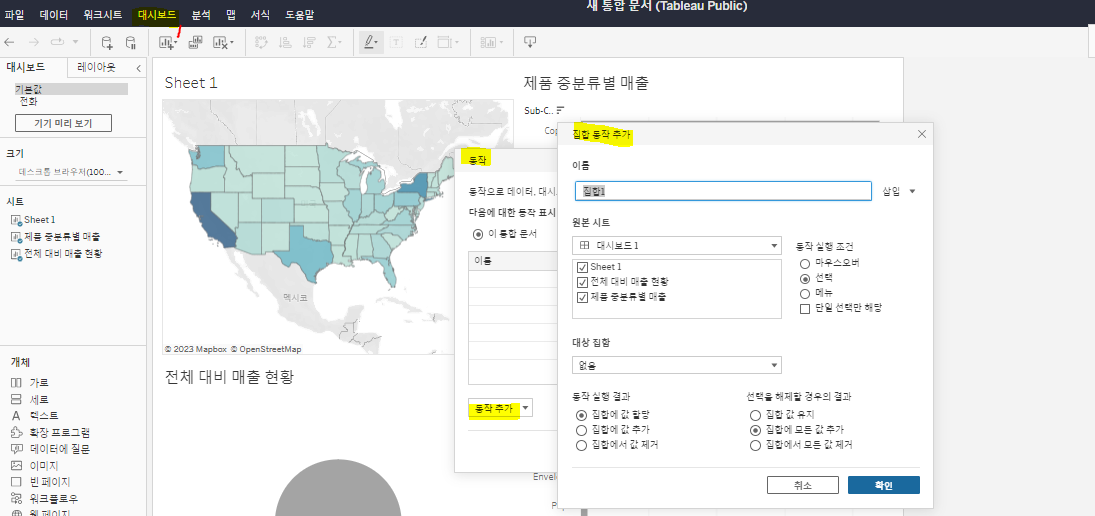Click the fit view toolbar icon

444,43
